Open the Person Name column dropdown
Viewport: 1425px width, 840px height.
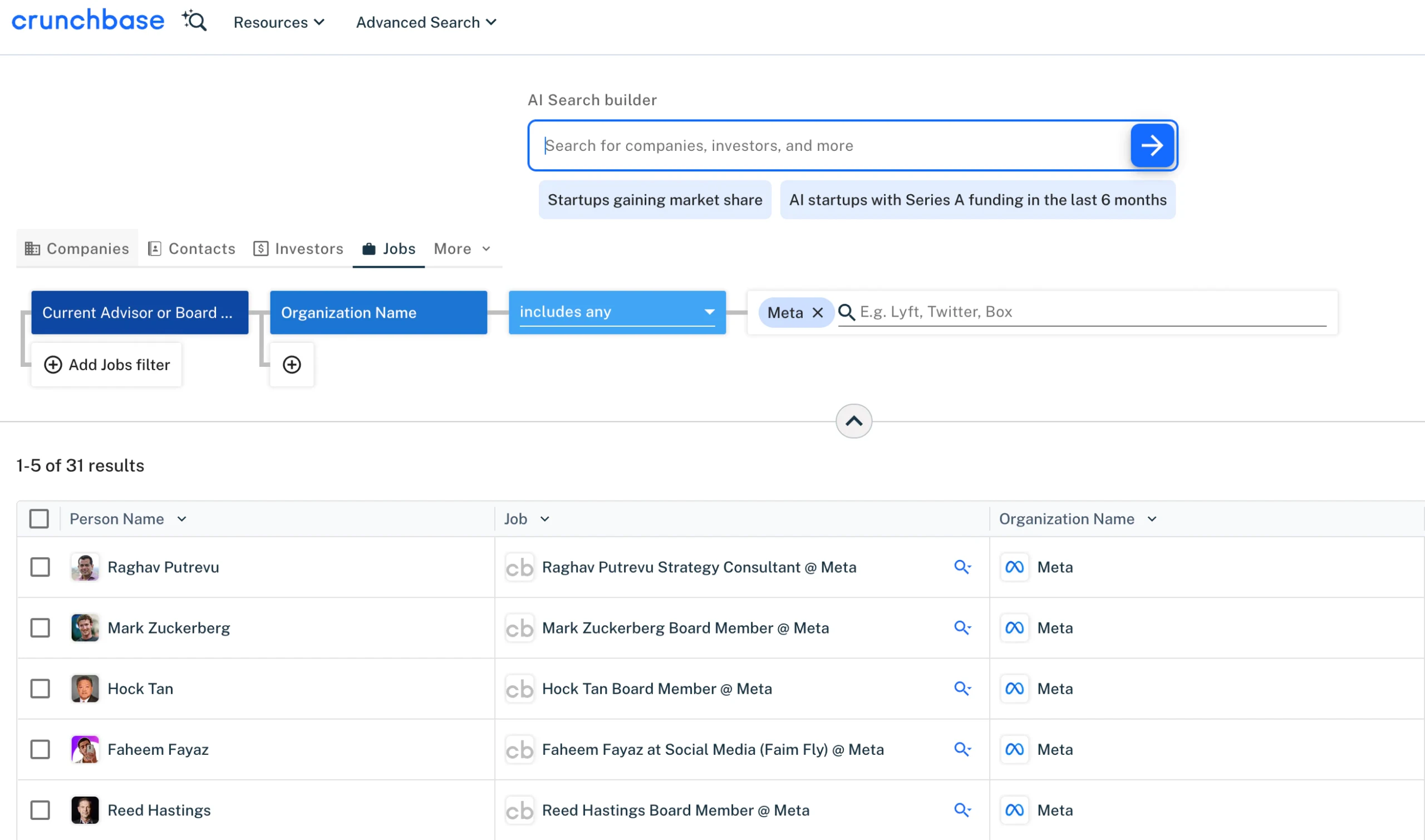[181, 519]
